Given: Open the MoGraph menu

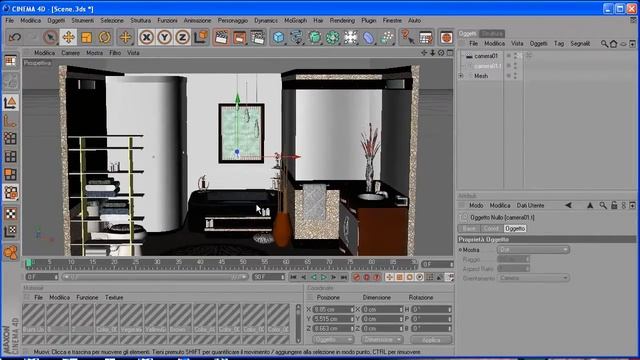Looking at the screenshot, I should point(295,20).
